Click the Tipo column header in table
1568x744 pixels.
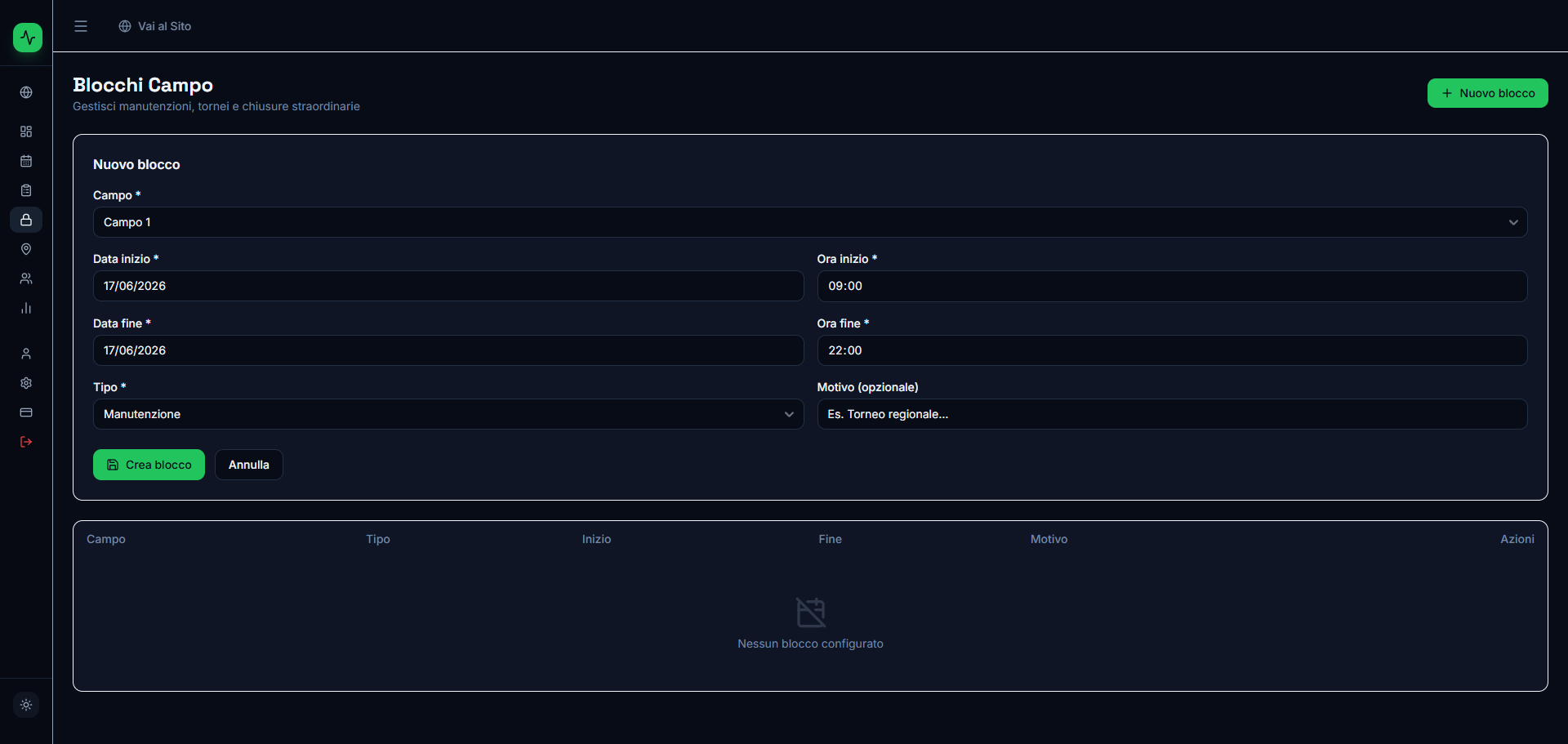(378, 539)
